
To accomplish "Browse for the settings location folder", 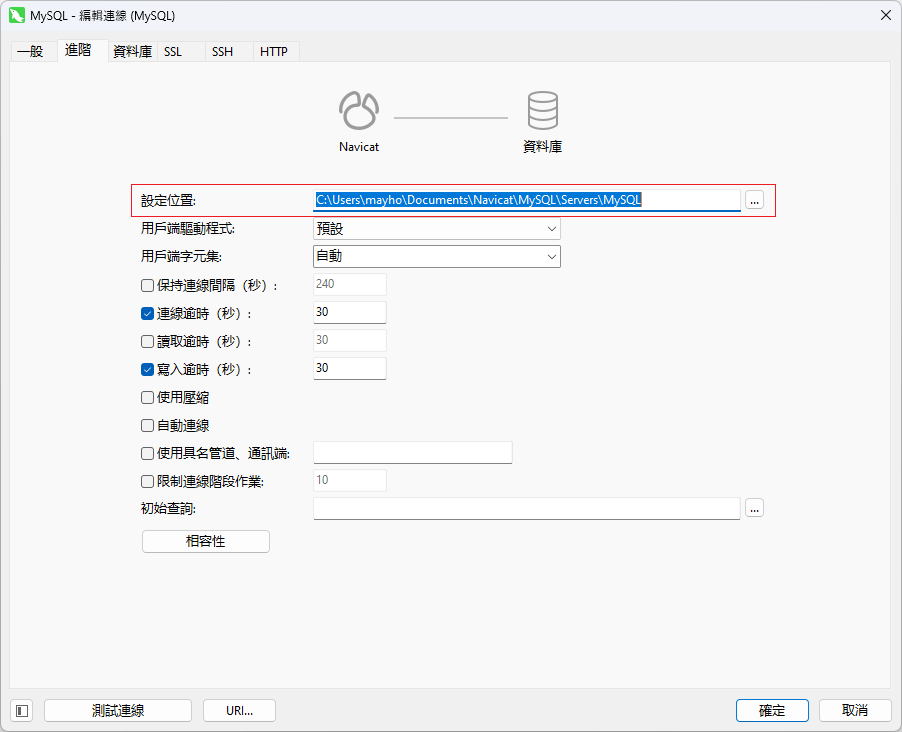I will coord(754,200).
